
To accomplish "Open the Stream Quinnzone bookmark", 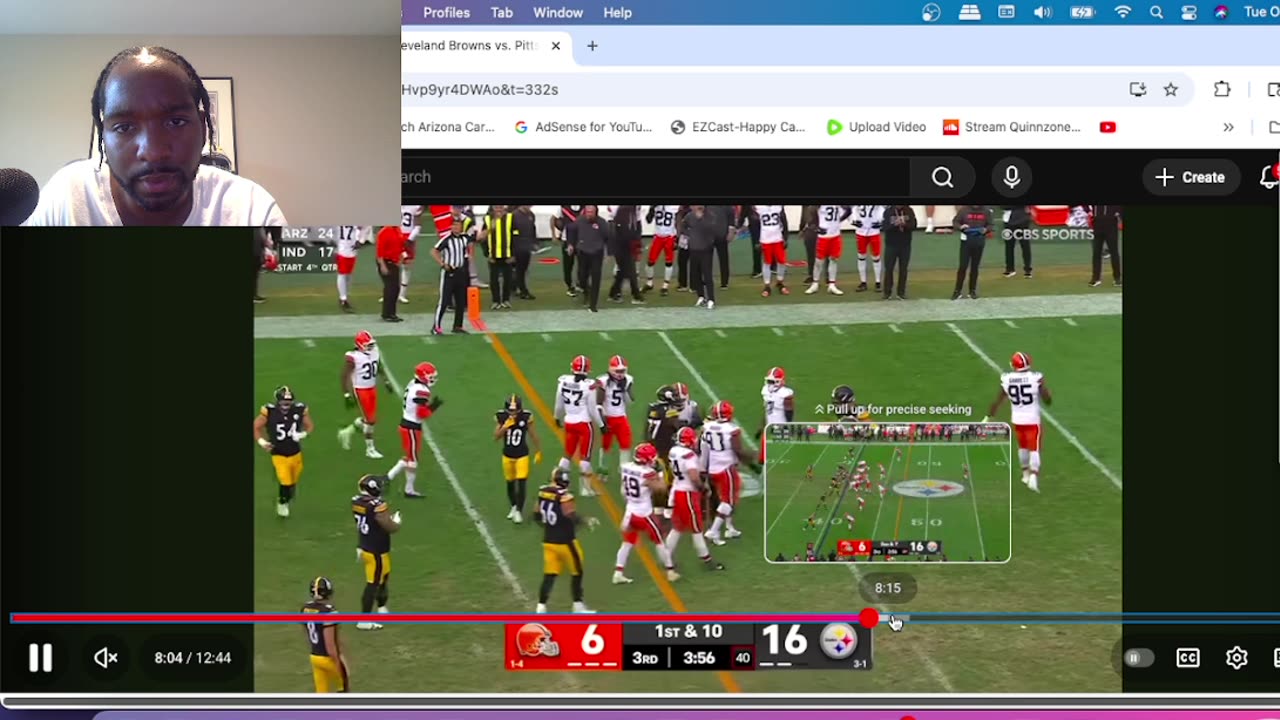I will pos(1012,127).
